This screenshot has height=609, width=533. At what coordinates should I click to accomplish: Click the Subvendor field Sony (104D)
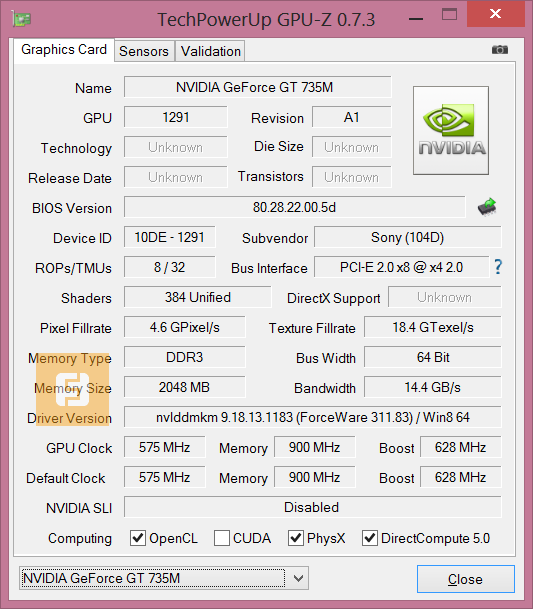click(x=408, y=237)
